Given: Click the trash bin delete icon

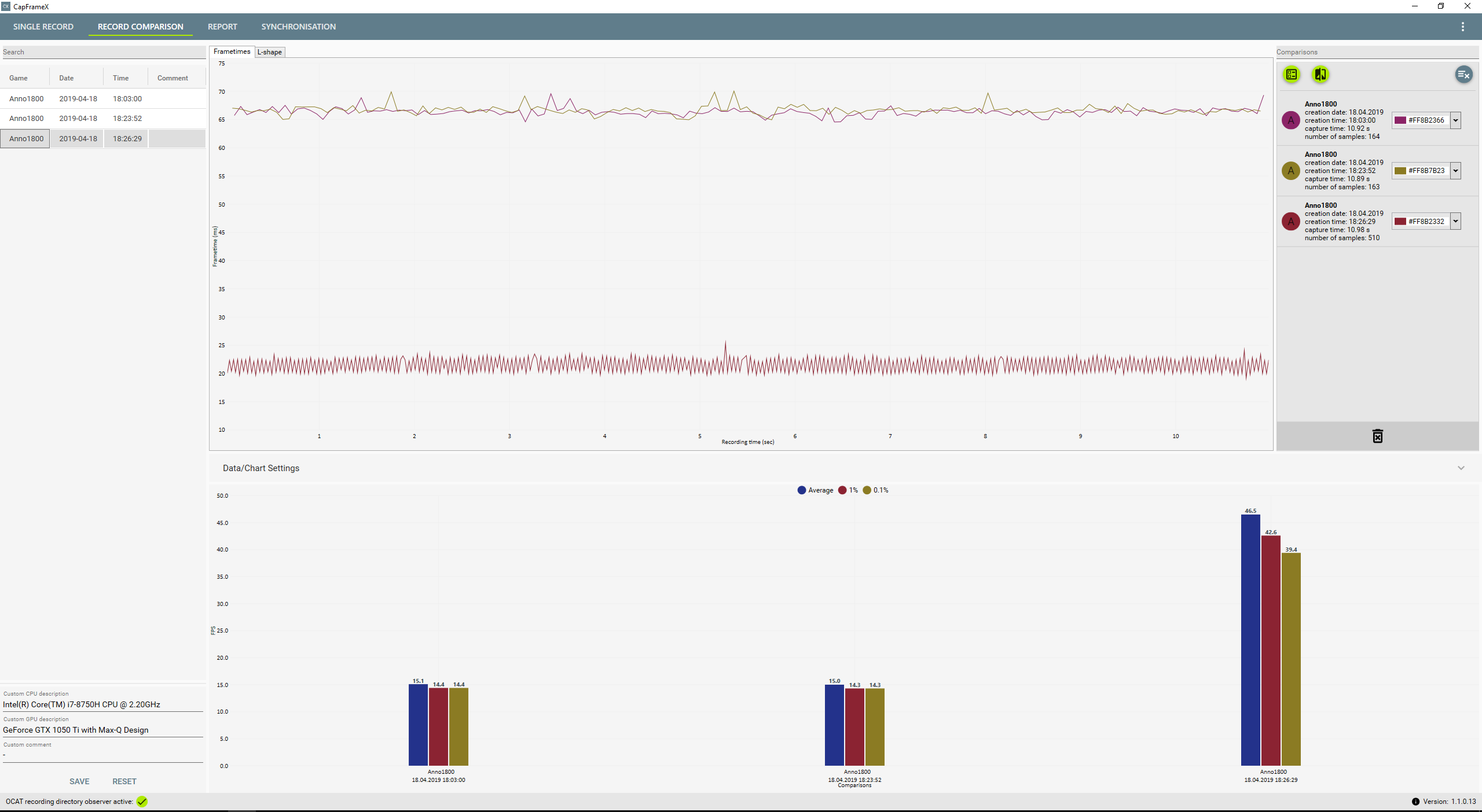Looking at the screenshot, I should (x=1377, y=436).
